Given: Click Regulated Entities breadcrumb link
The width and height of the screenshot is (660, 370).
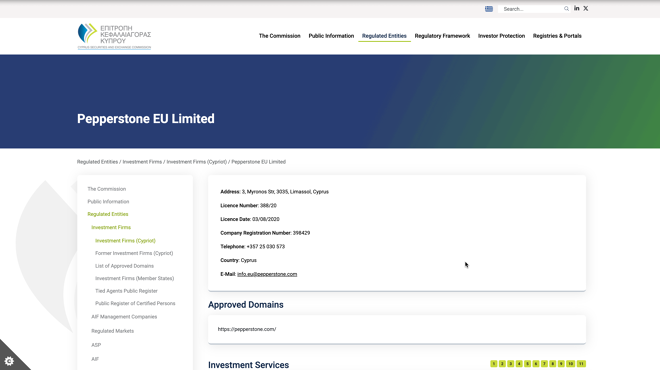Looking at the screenshot, I should [97, 162].
